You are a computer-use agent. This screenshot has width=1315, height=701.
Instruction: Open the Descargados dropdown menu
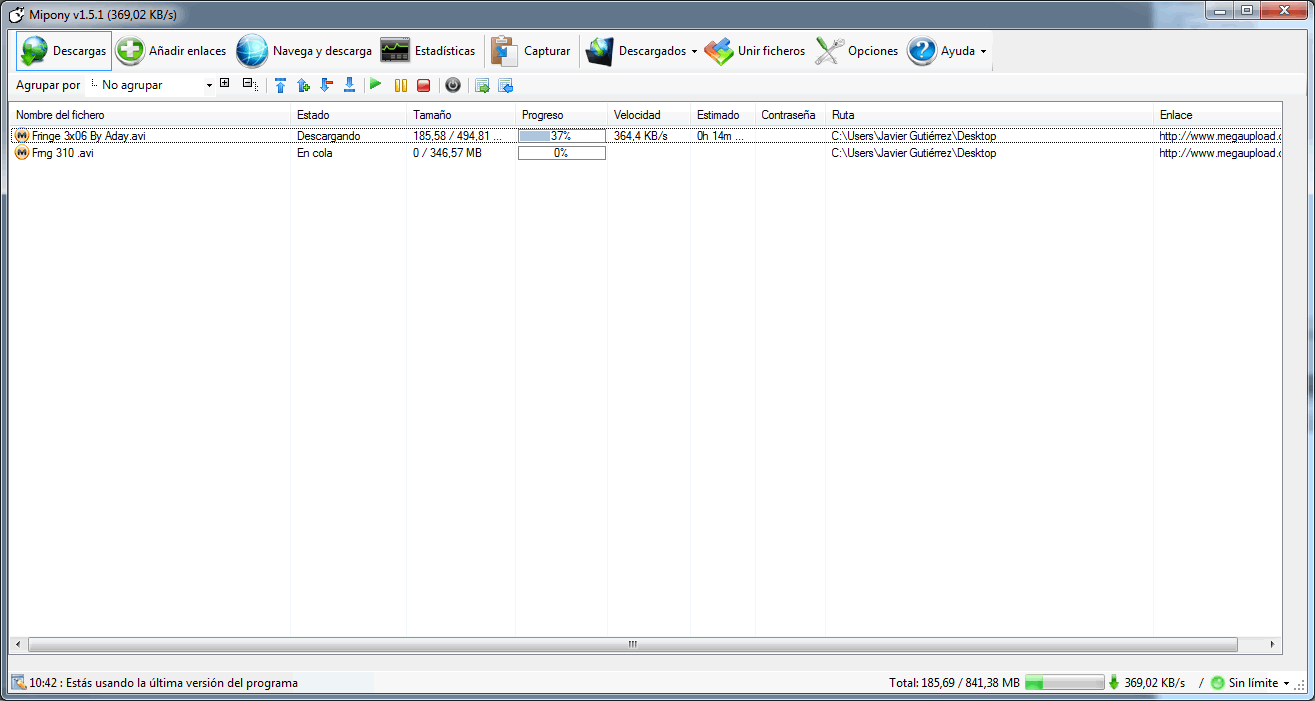[x=642, y=51]
